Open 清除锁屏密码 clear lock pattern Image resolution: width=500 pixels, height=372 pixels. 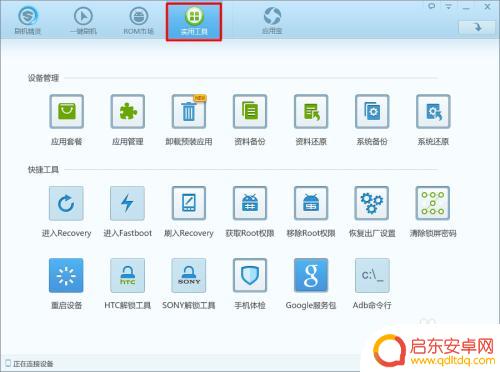[x=433, y=203]
